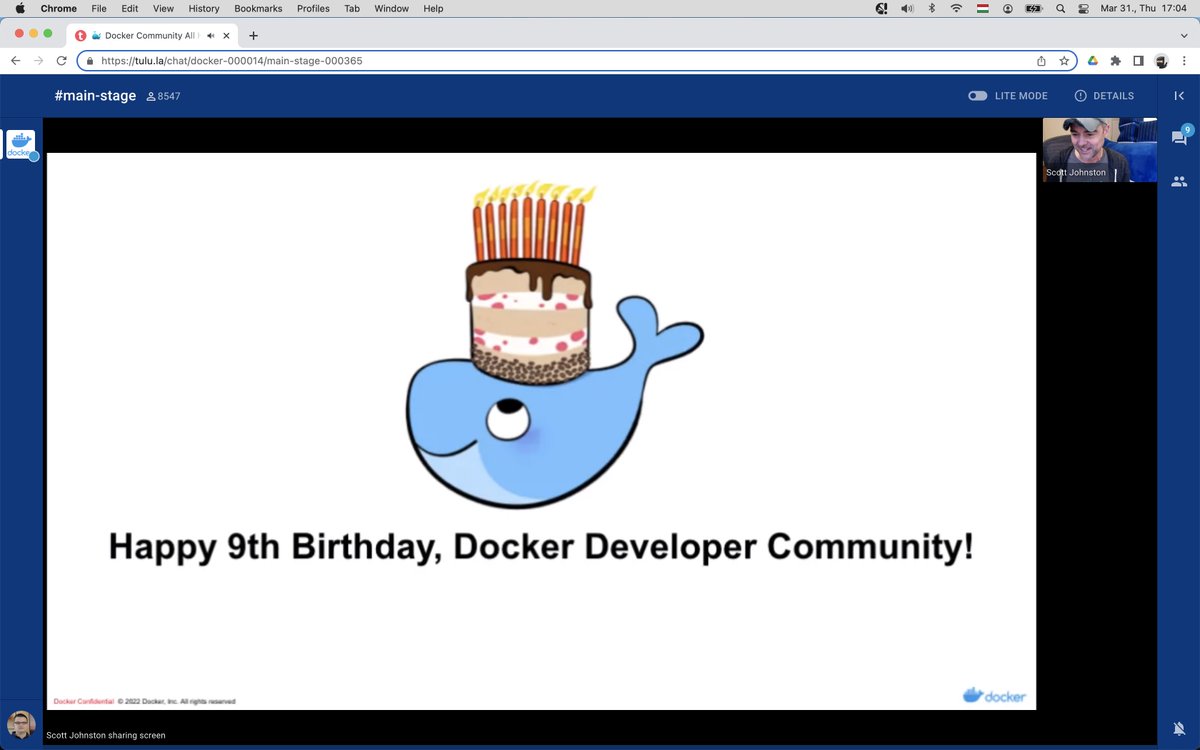Viewport: 1200px width, 750px height.
Task: Click the address bar URL
Action: tap(232, 60)
